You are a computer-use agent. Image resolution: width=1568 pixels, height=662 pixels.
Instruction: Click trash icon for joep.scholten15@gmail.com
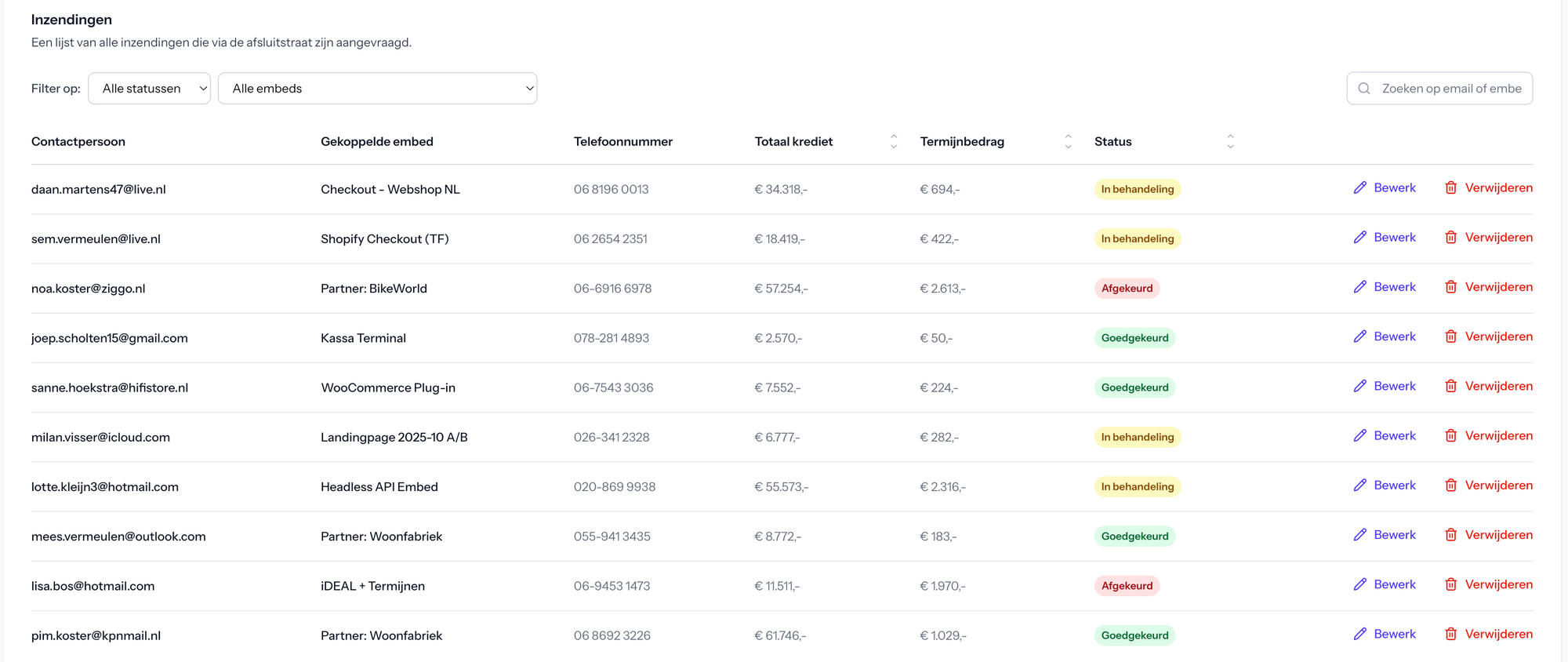1450,336
